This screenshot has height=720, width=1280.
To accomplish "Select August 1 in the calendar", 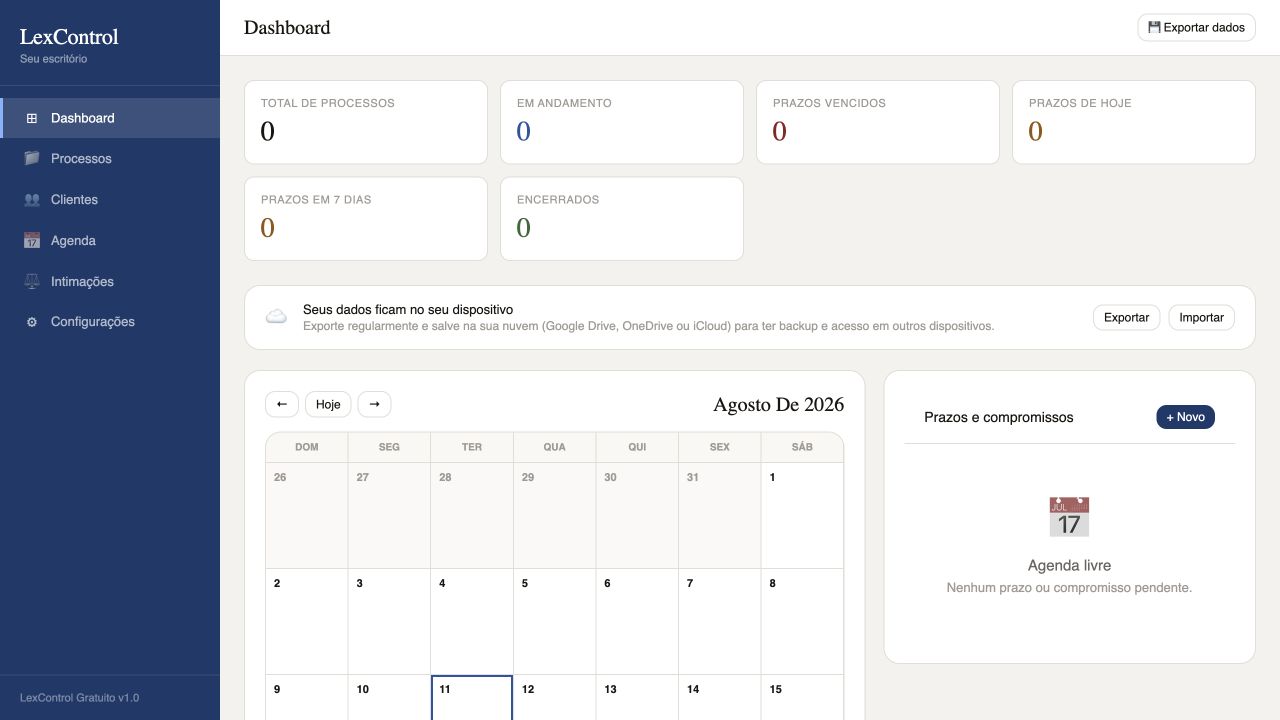I will (802, 516).
